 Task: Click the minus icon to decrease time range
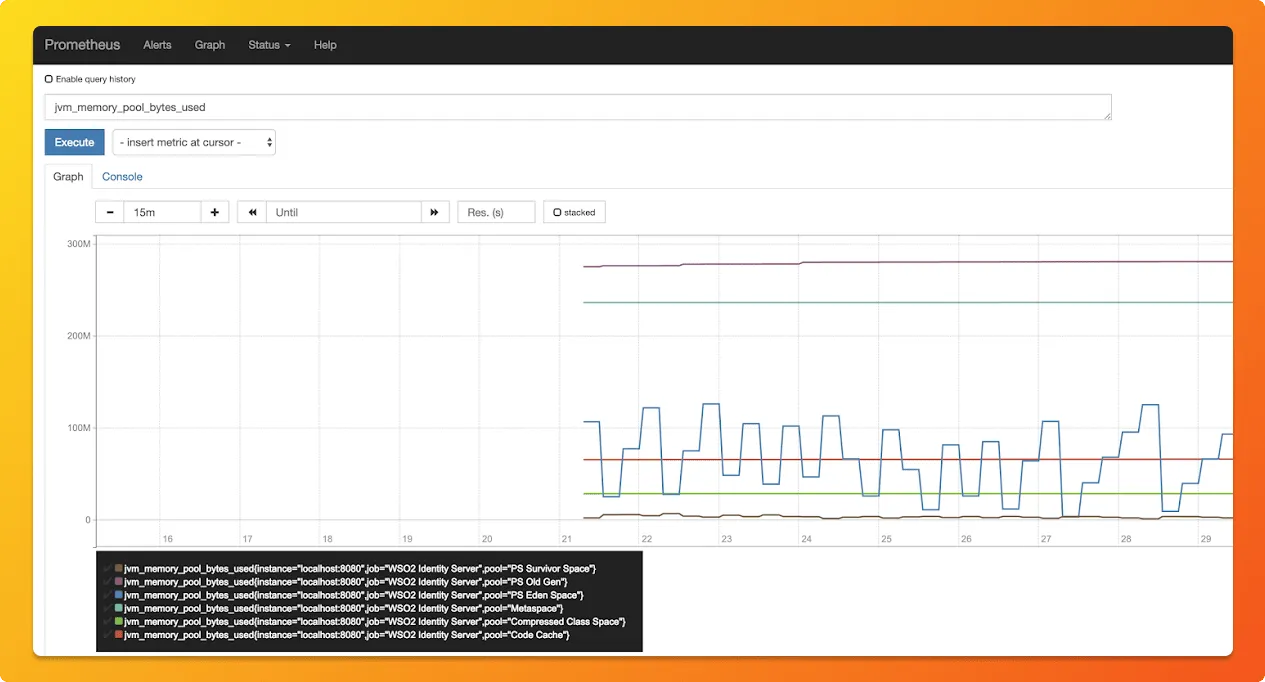[x=109, y=212]
